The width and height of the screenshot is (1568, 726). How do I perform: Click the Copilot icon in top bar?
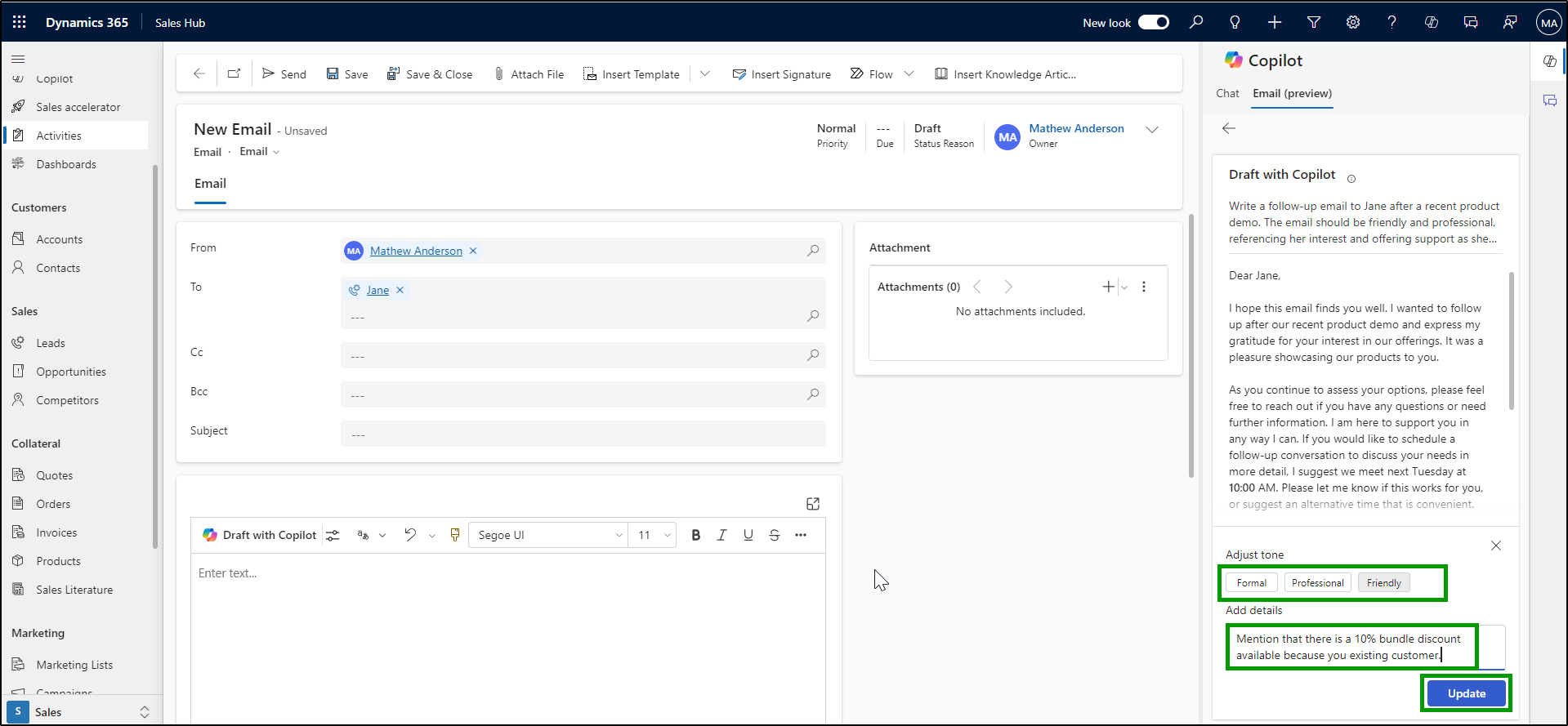1432,22
